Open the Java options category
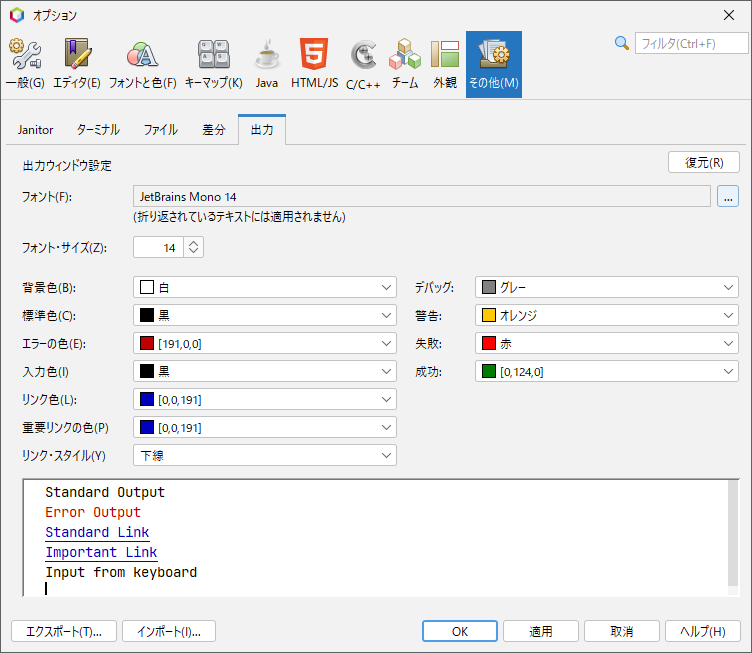 pos(267,65)
